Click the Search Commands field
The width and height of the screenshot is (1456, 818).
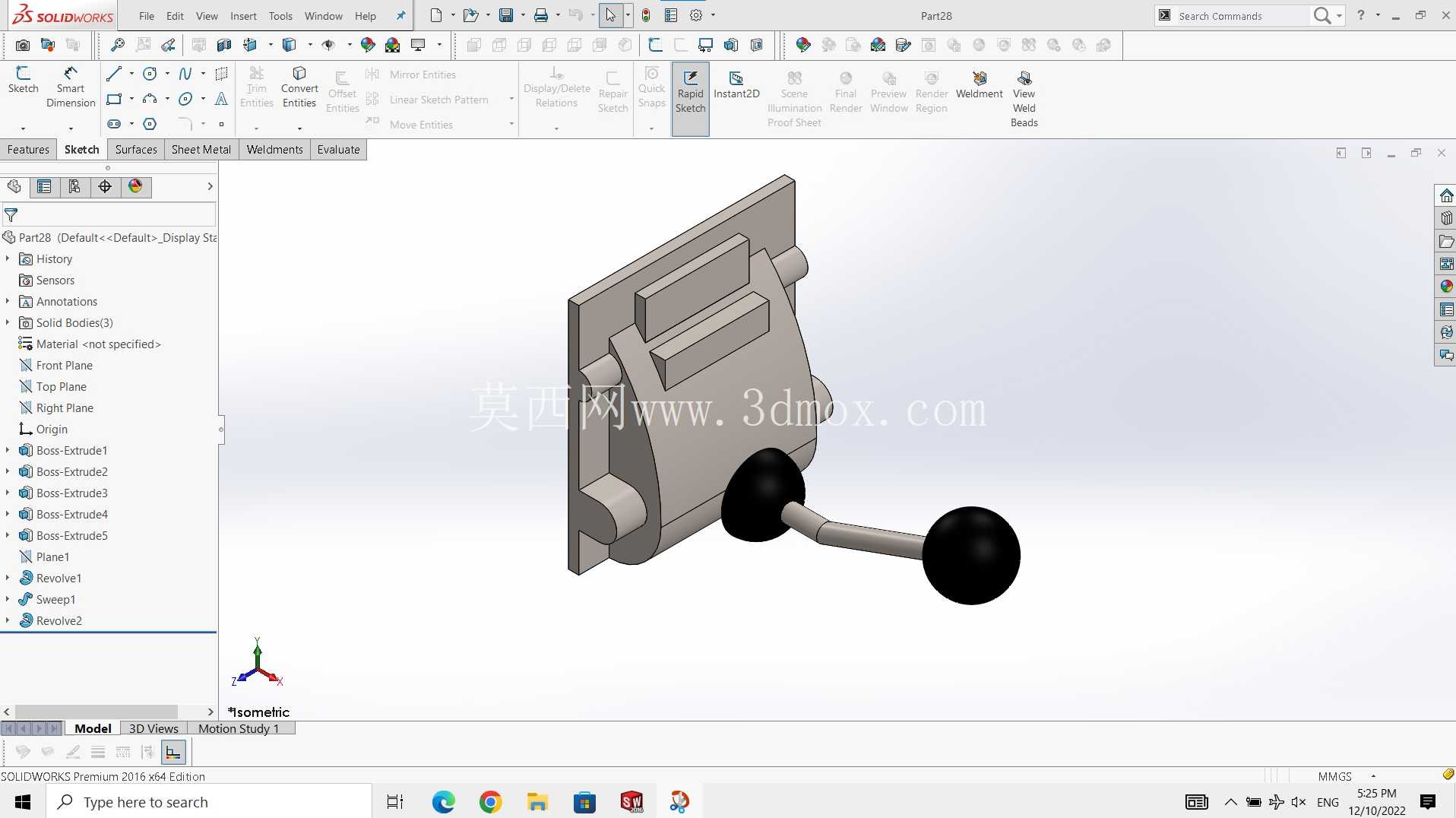[x=1242, y=16]
